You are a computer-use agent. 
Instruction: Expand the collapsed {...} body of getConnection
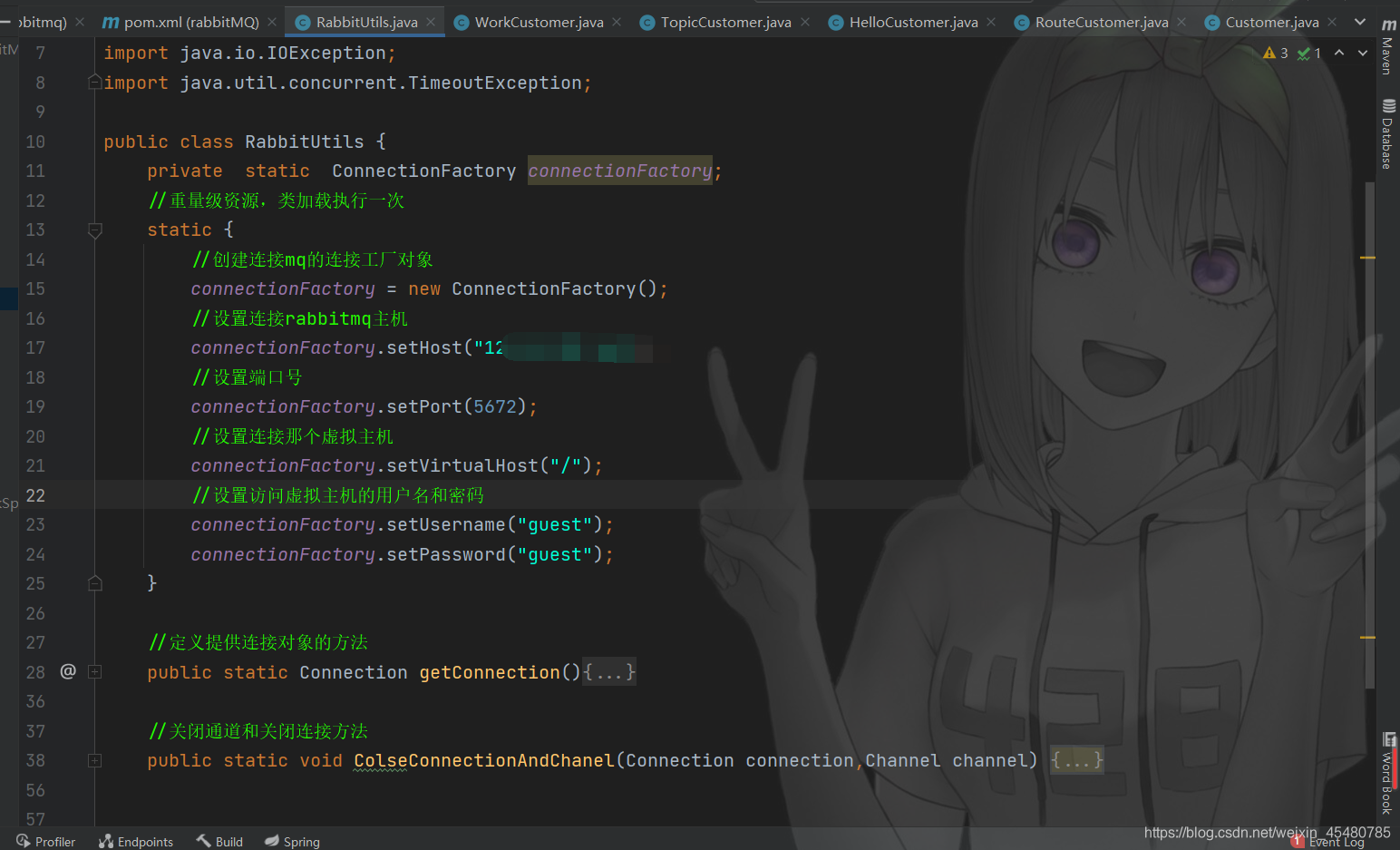coord(609,672)
